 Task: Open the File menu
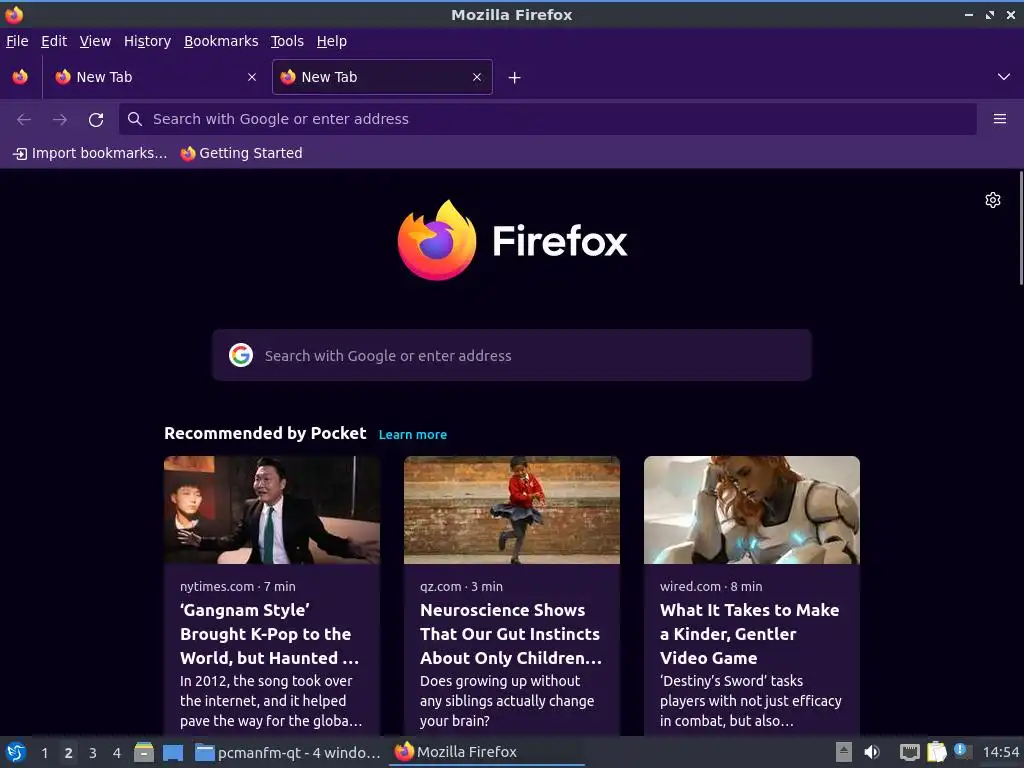coord(17,41)
